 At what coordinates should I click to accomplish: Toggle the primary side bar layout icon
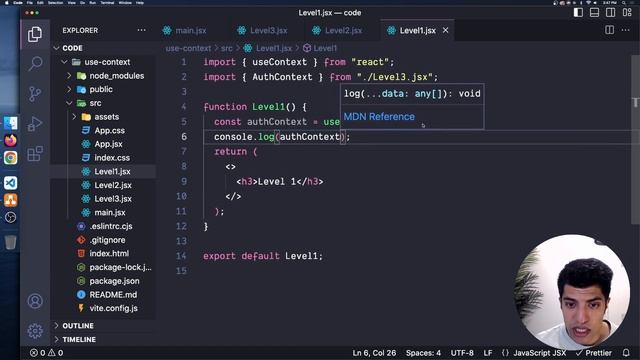point(578,13)
